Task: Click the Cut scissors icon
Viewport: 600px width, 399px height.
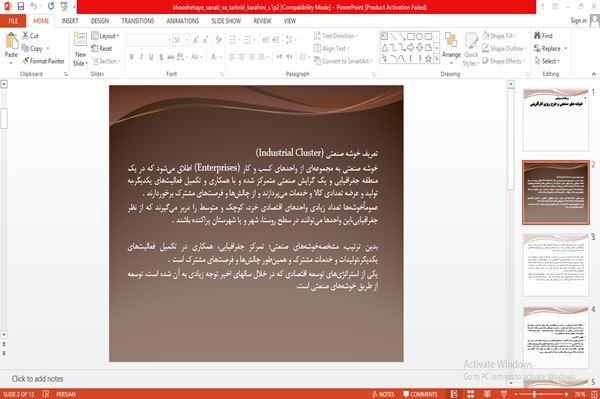Action: click(25, 36)
